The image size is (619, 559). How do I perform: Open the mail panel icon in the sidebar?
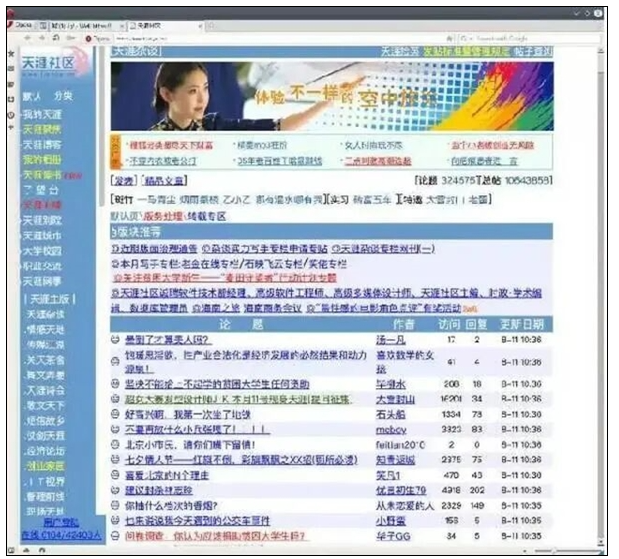(11, 69)
